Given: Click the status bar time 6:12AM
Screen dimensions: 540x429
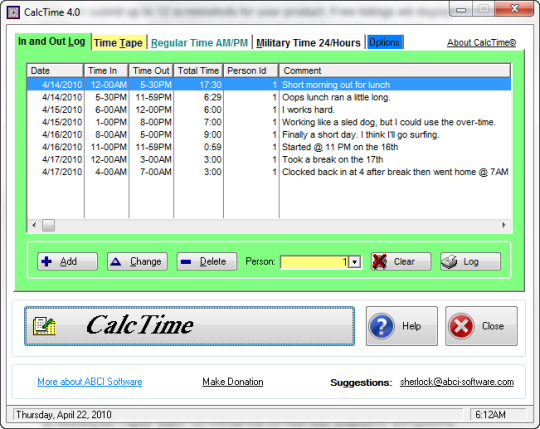Looking at the screenshot, I should point(490,415).
